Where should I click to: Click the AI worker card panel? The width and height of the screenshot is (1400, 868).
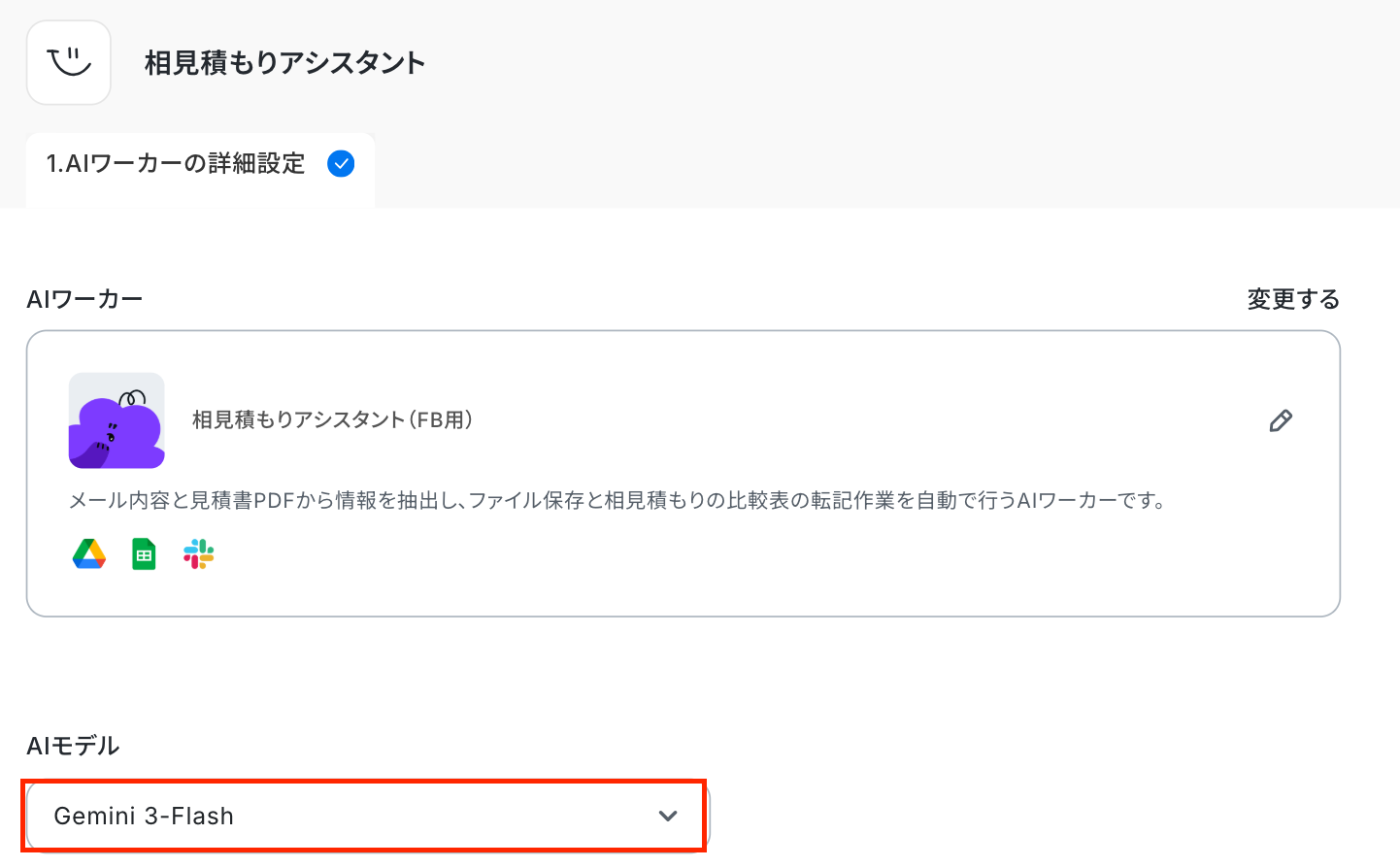[x=683, y=474]
